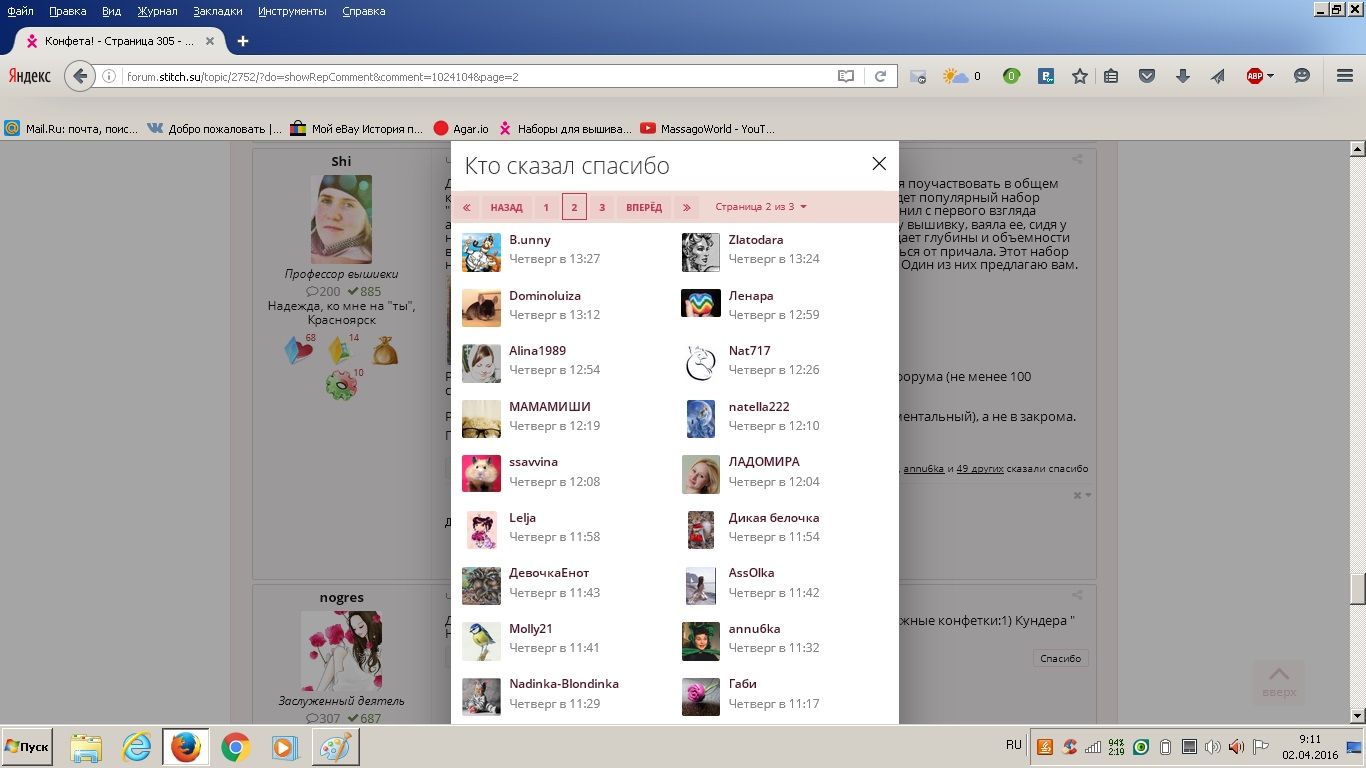Open the 'Инструменты' menu

(x=292, y=11)
